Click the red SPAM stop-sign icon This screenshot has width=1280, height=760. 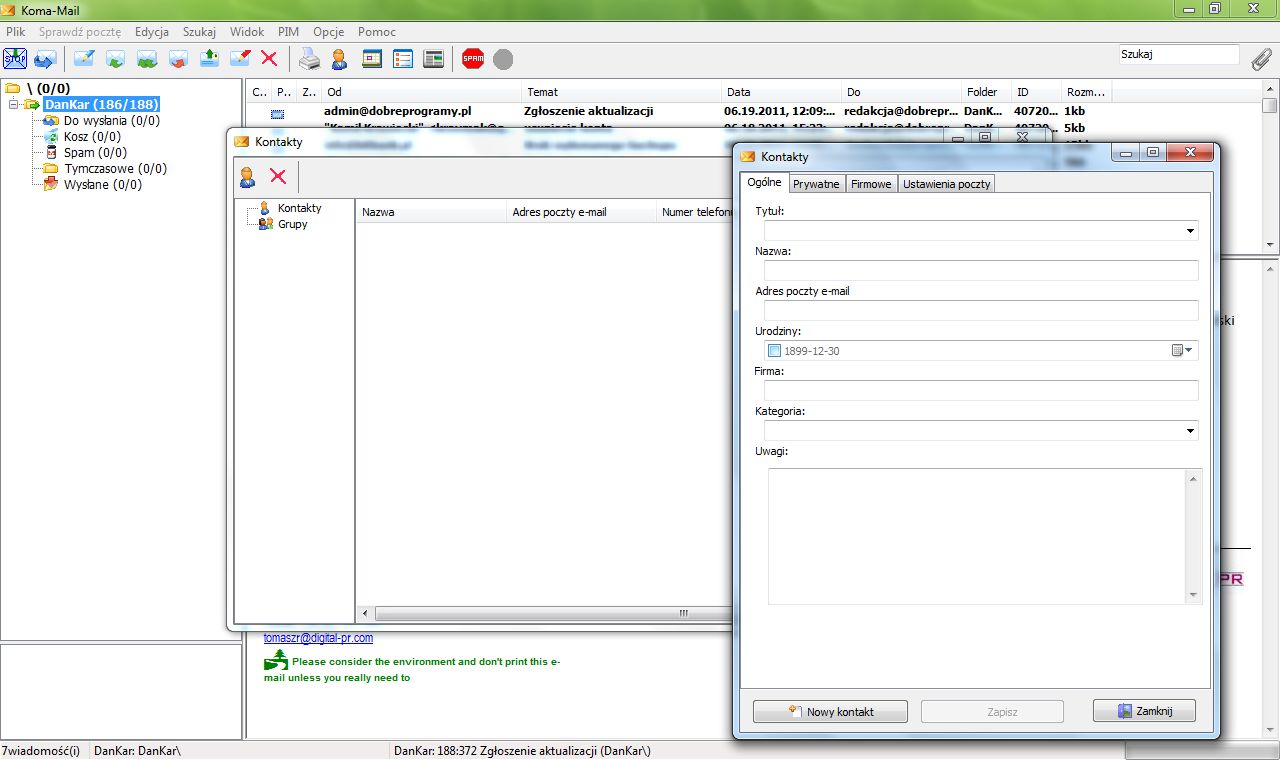pos(473,59)
